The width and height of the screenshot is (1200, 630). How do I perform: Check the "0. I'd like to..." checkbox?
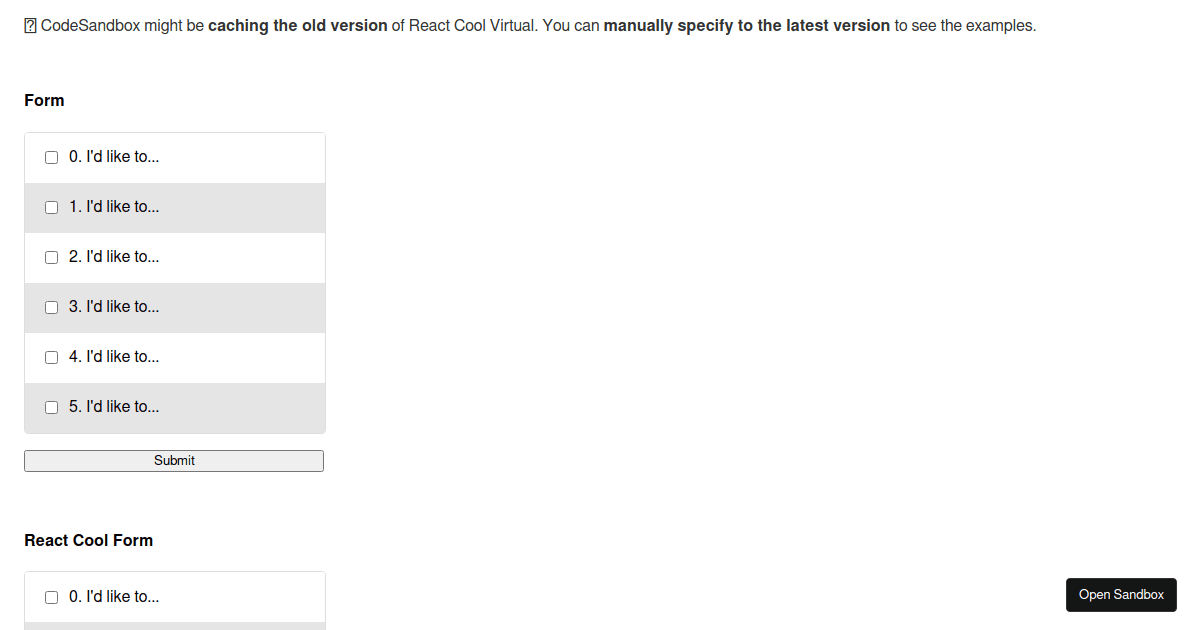(x=51, y=157)
